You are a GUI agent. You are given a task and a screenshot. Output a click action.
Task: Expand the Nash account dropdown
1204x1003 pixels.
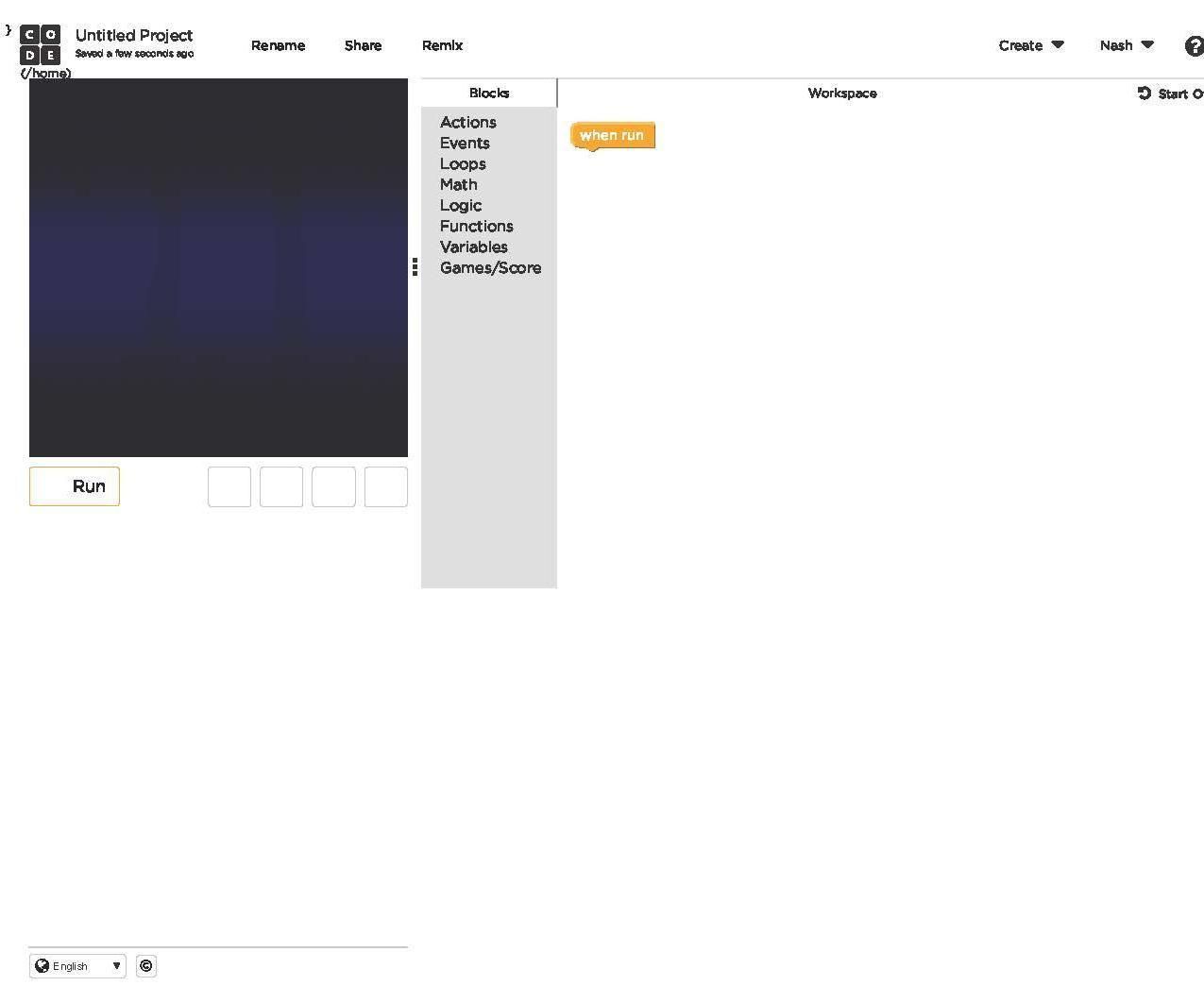coord(1127,45)
